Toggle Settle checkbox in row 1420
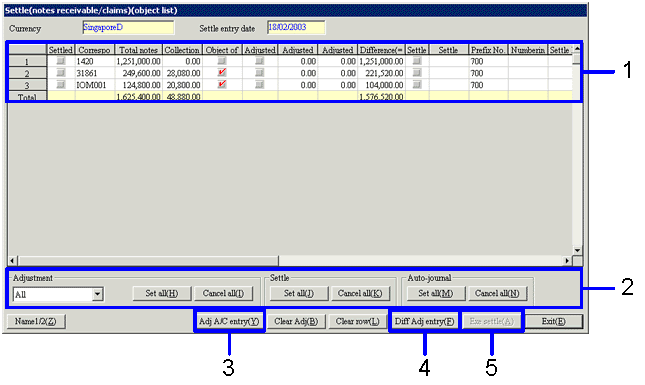The height and width of the screenshot is (385, 645). [x=417, y=61]
